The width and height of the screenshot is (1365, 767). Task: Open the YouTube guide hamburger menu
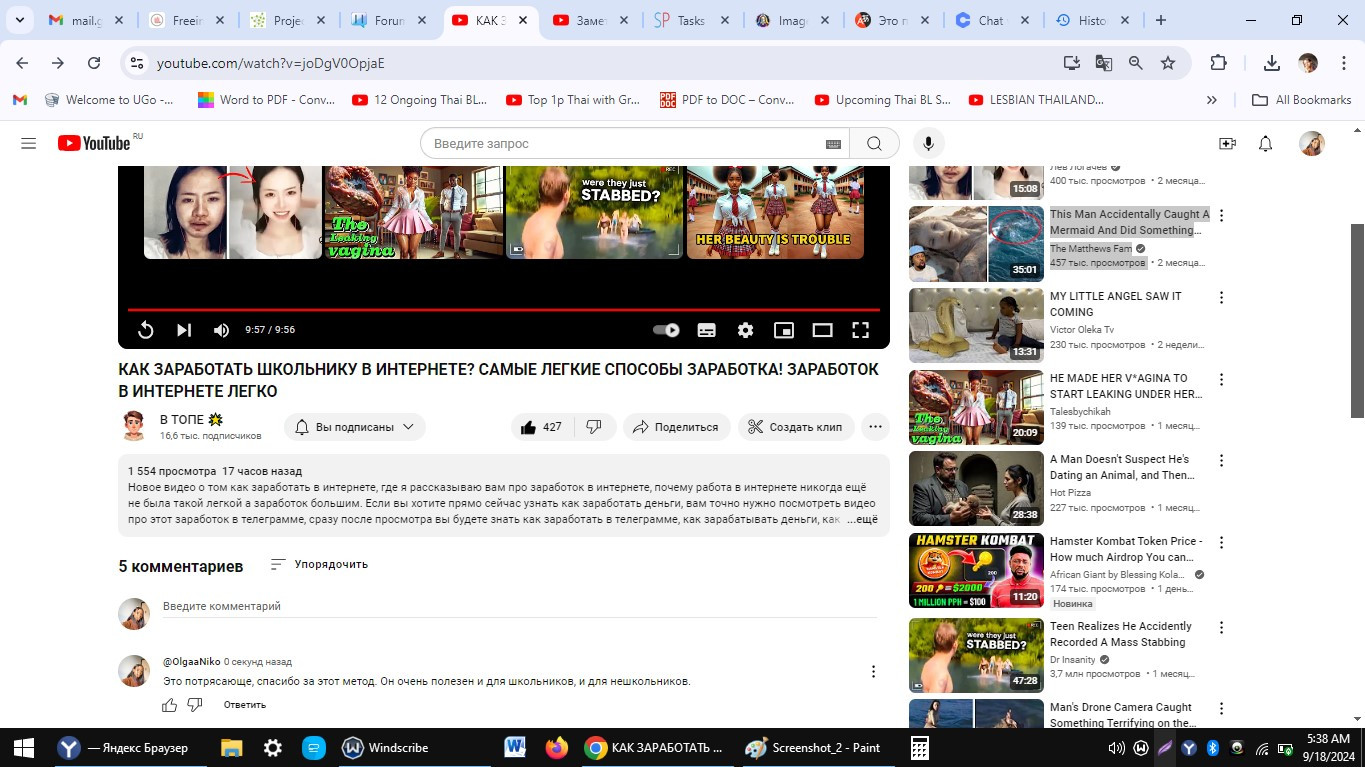[x=28, y=144]
